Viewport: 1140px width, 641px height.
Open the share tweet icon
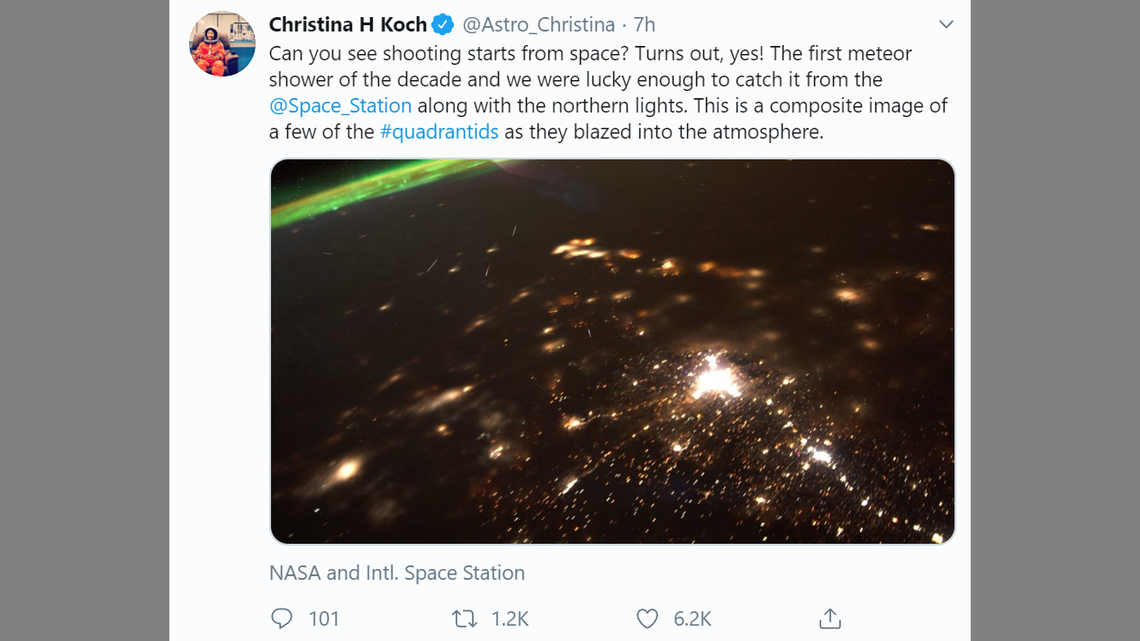[x=830, y=619]
